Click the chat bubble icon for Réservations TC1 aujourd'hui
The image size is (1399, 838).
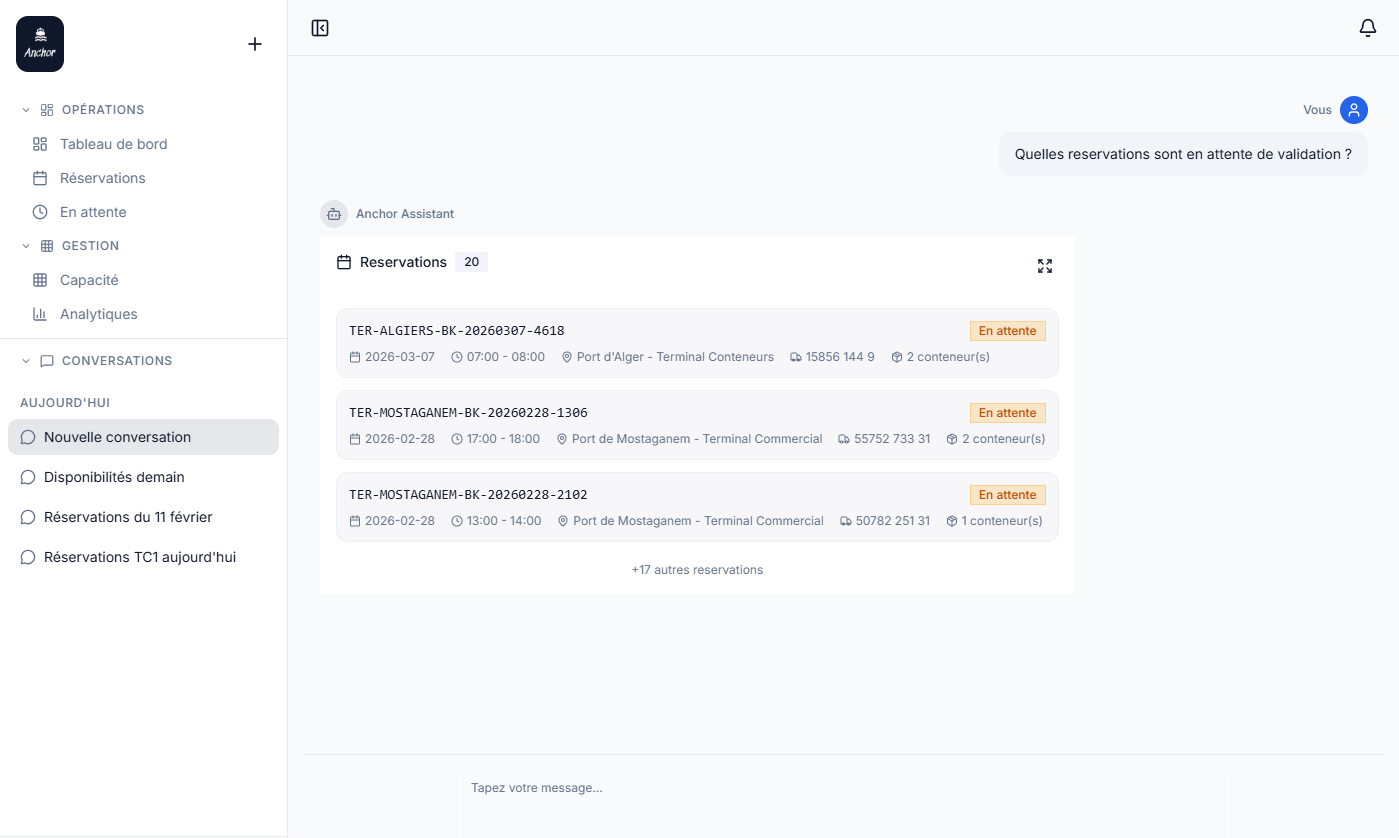(28, 557)
